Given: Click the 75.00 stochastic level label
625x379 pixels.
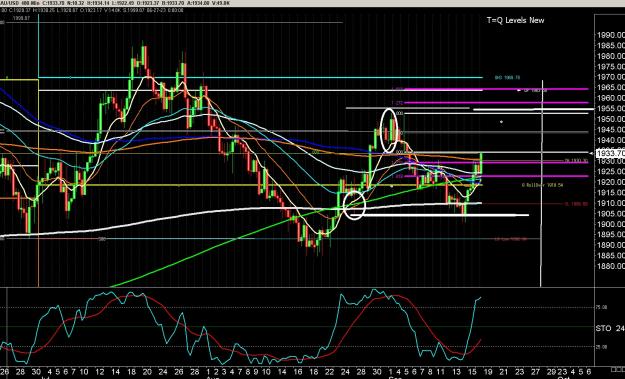Looking at the screenshot, I should click(x=601, y=307).
